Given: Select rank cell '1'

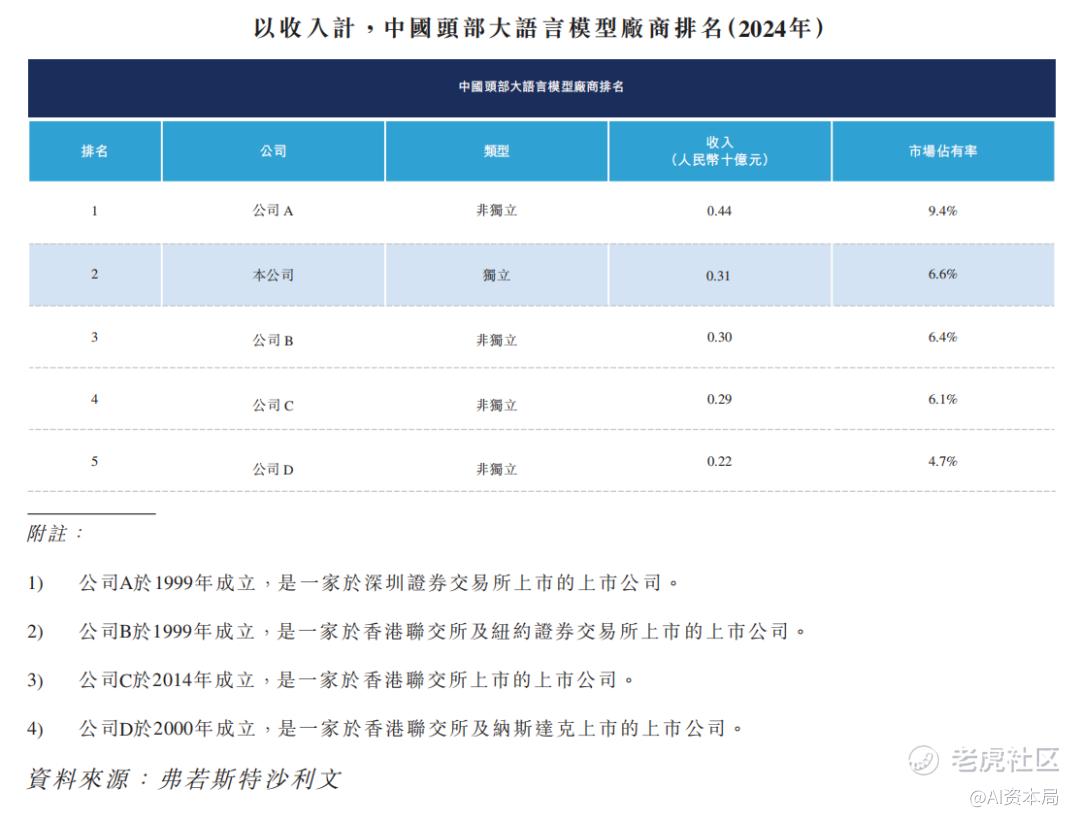Looking at the screenshot, I should (x=94, y=211).
